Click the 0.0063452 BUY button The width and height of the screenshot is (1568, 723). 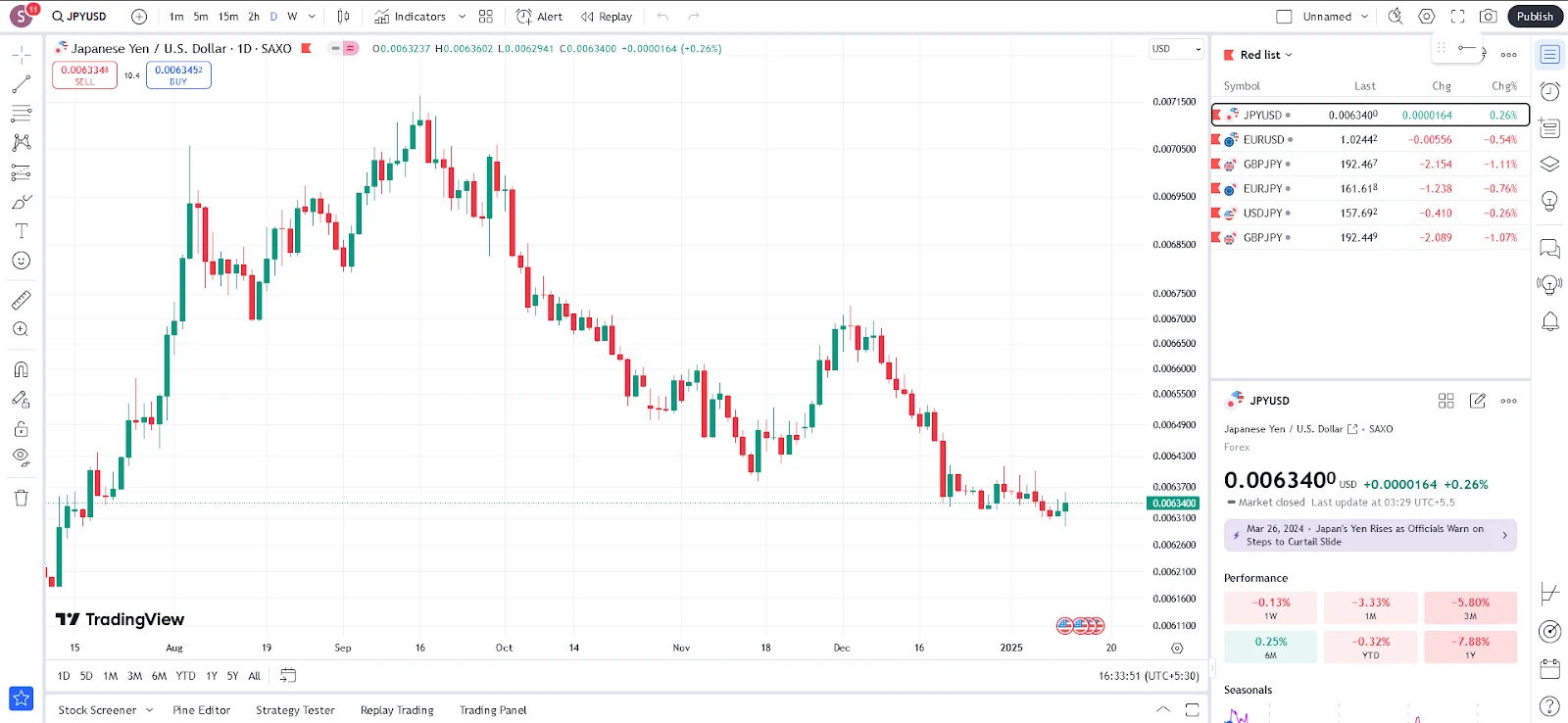178,74
